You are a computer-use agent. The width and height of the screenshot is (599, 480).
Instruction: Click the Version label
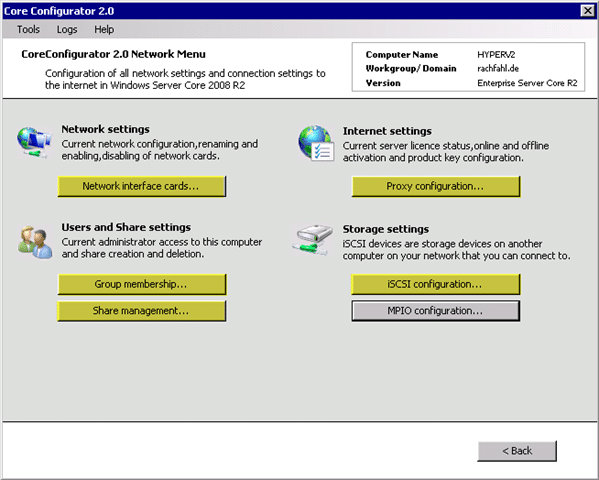(383, 83)
